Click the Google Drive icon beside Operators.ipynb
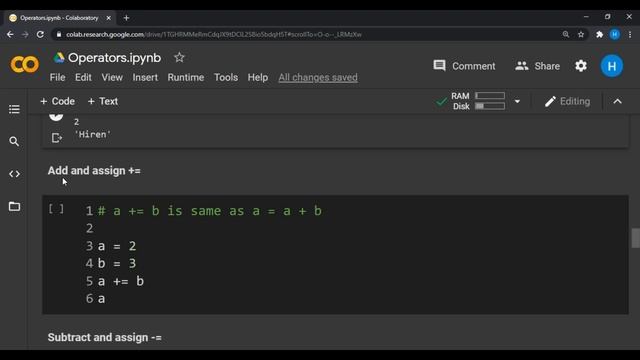This screenshot has width=640, height=360. (59, 58)
